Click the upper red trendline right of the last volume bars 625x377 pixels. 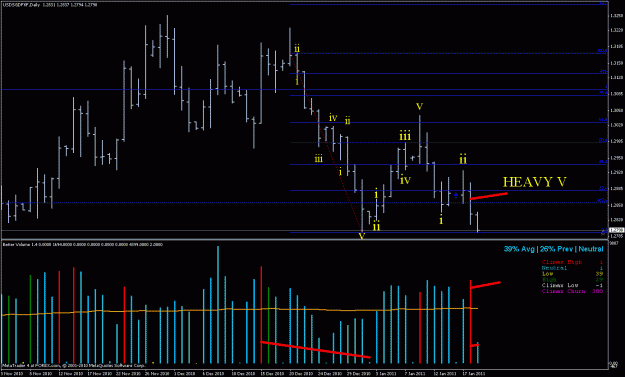485,285
